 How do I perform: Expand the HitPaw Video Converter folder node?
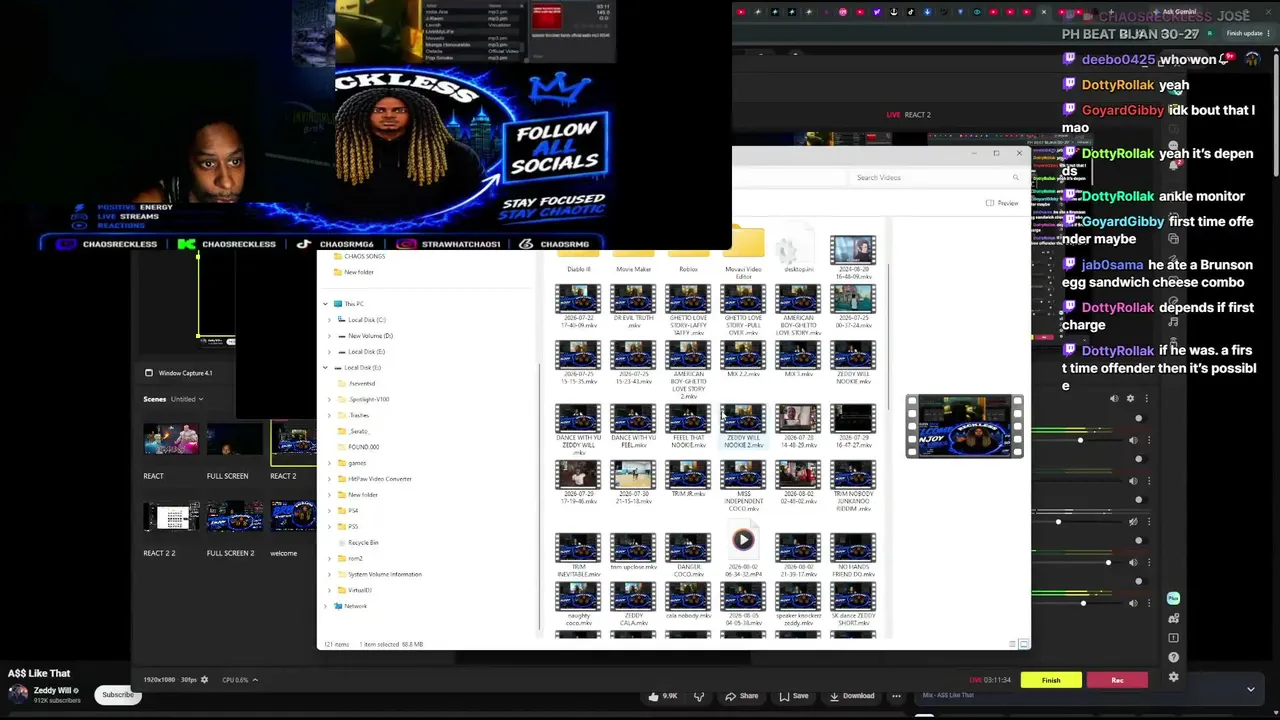click(x=330, y=479)
